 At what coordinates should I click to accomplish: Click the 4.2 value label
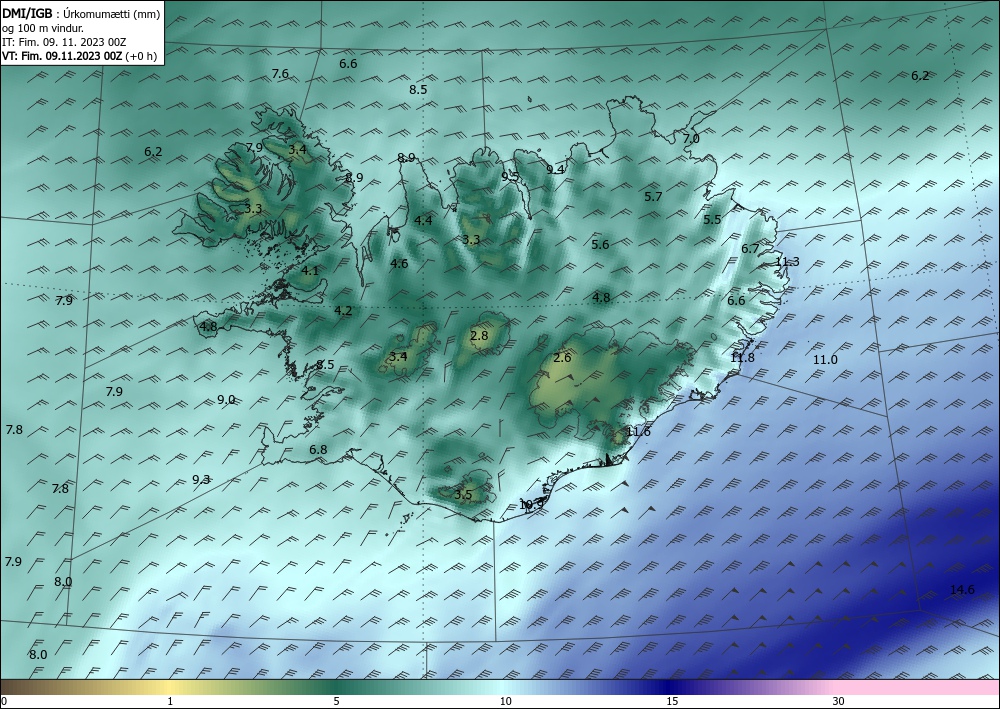point(343,311)
